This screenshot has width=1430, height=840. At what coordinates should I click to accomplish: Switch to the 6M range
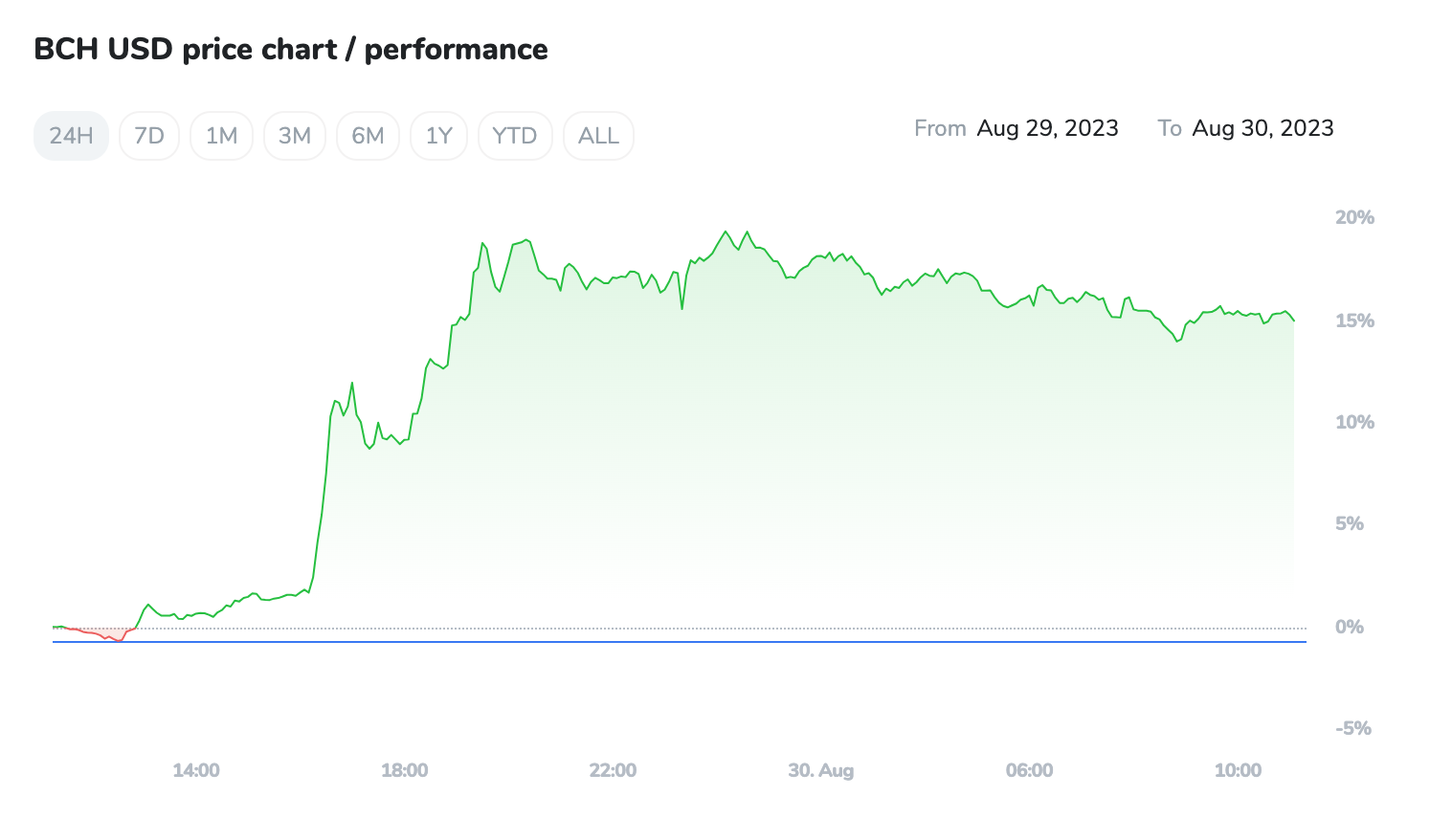pyautogui.click(x=368, y=136)
